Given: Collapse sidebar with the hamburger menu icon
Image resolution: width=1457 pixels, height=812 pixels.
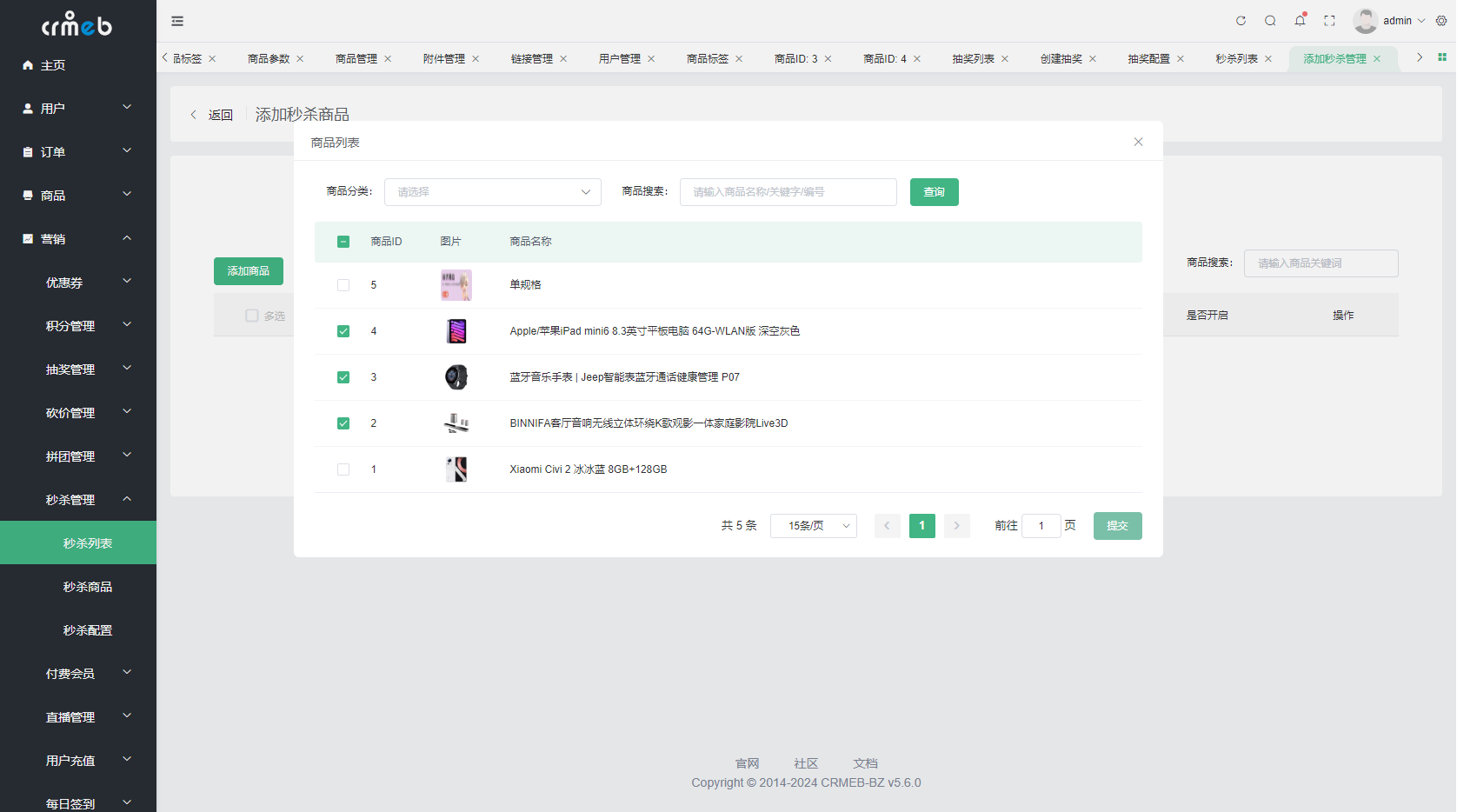Looking at the screenshot, I should pos(177,21).
